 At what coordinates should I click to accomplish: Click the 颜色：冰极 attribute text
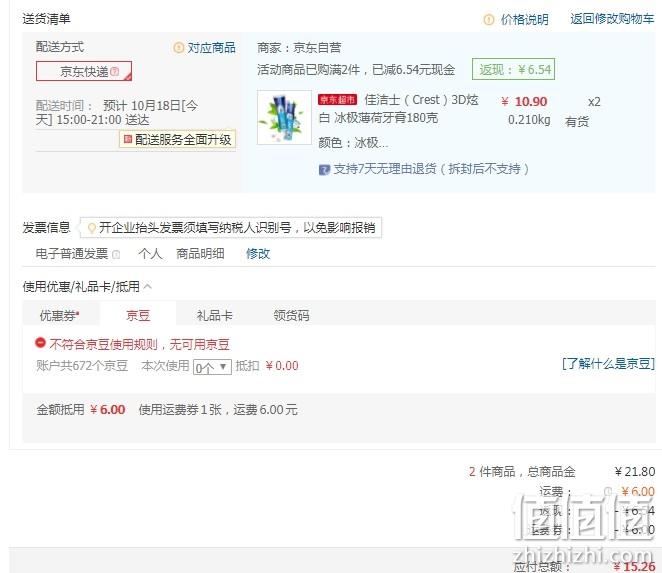coord(353,143)
